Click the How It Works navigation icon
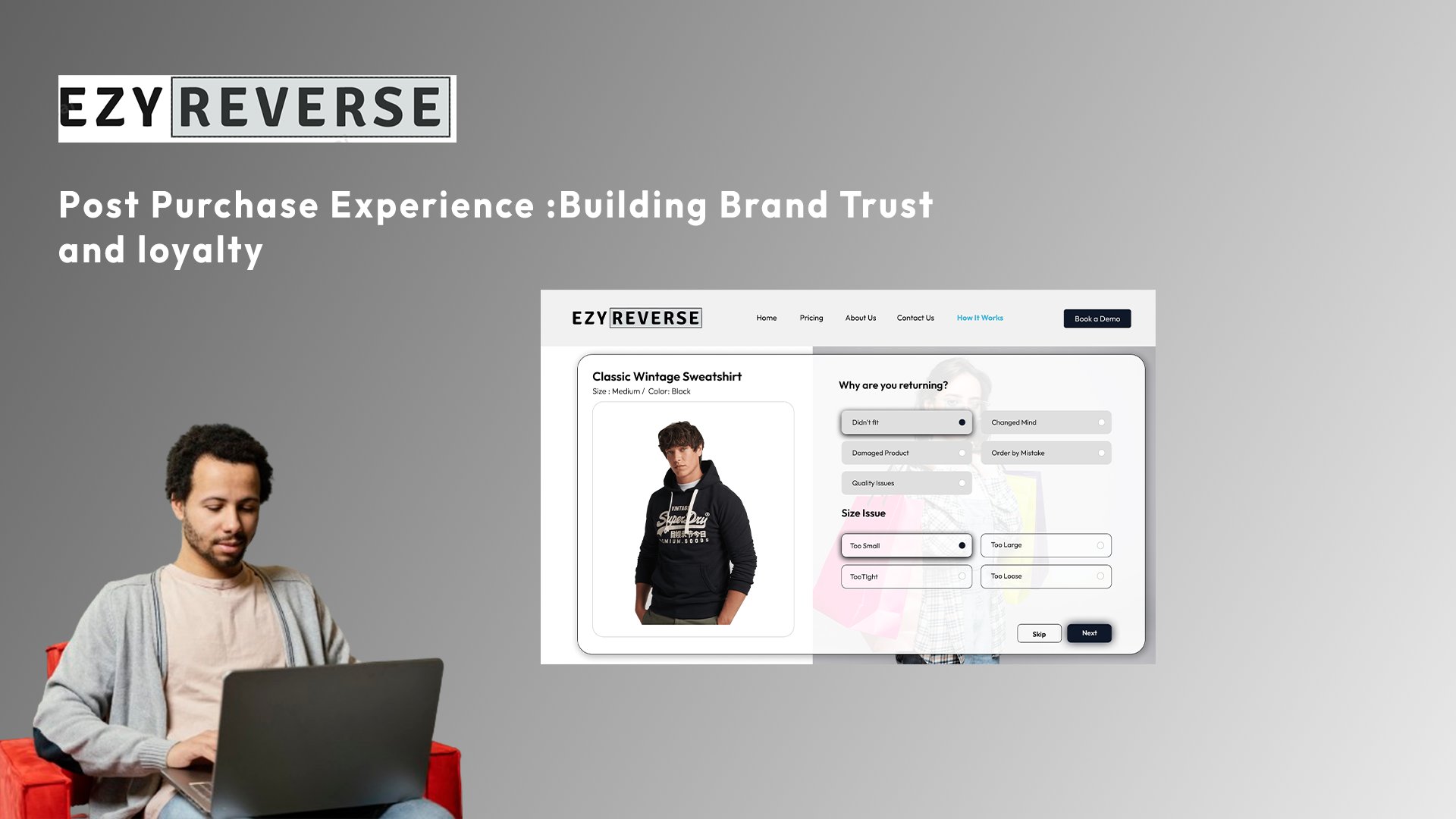This screenshot has width=1456, height=819. pos(980,318)
